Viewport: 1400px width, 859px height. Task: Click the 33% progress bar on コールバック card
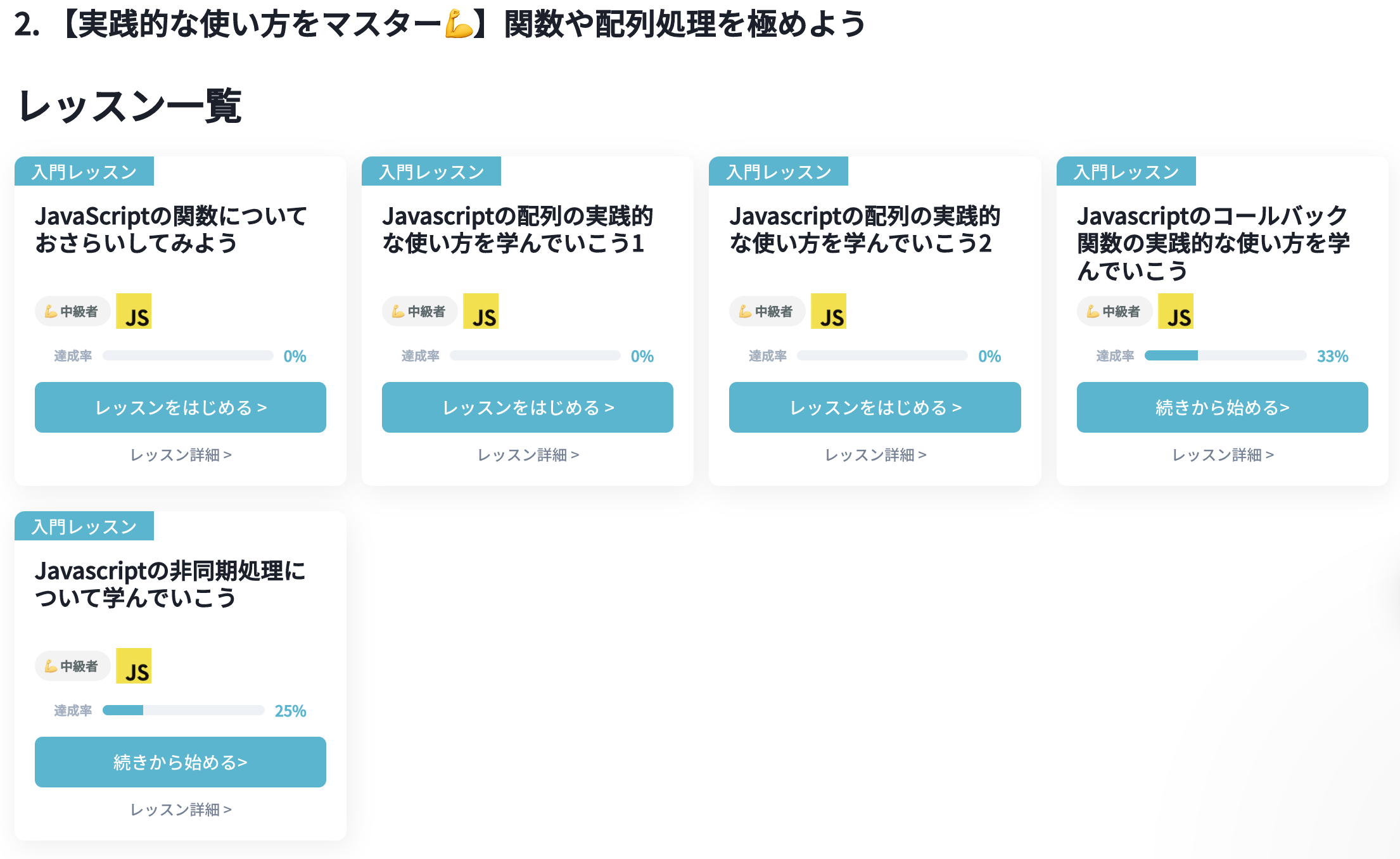[1225, 355]
